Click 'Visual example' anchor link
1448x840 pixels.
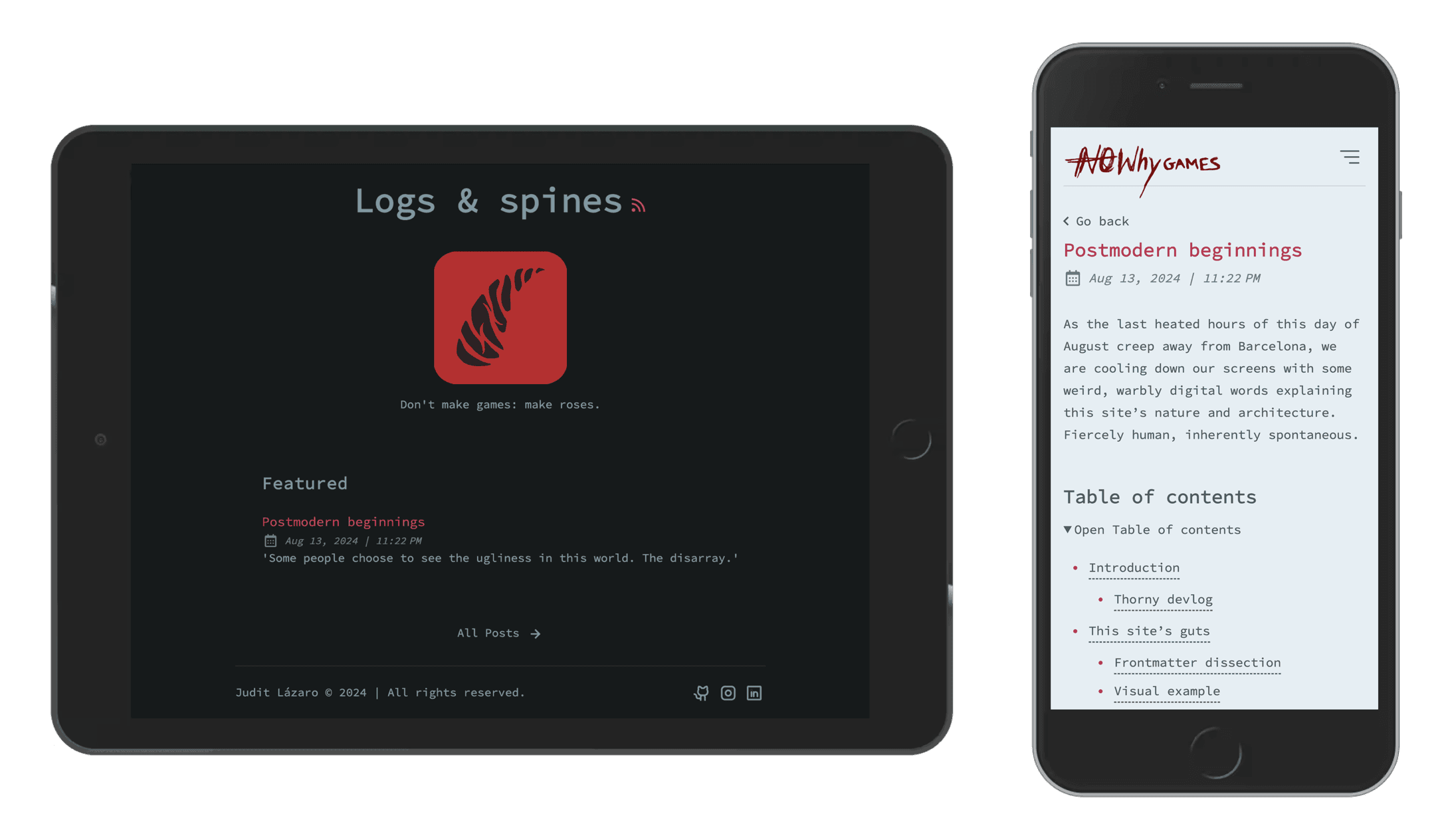1167,692
